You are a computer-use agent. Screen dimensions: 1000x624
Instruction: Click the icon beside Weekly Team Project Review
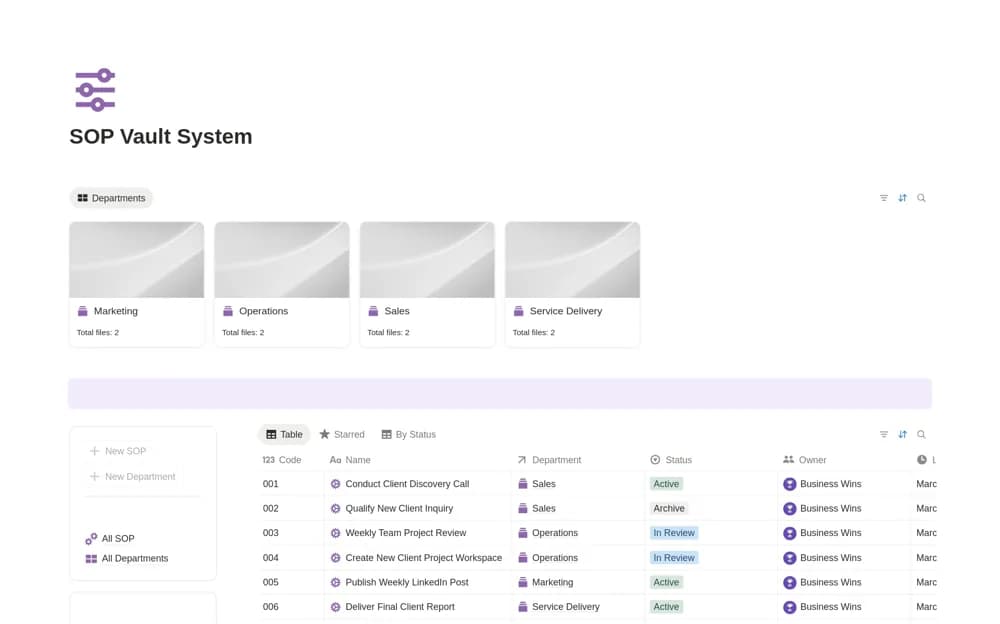[335, 533]
